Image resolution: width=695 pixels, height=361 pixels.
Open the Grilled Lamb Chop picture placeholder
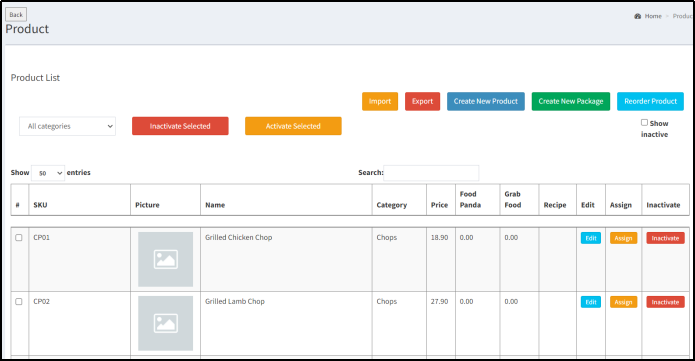pyautogui.click(x=165, y=323)
